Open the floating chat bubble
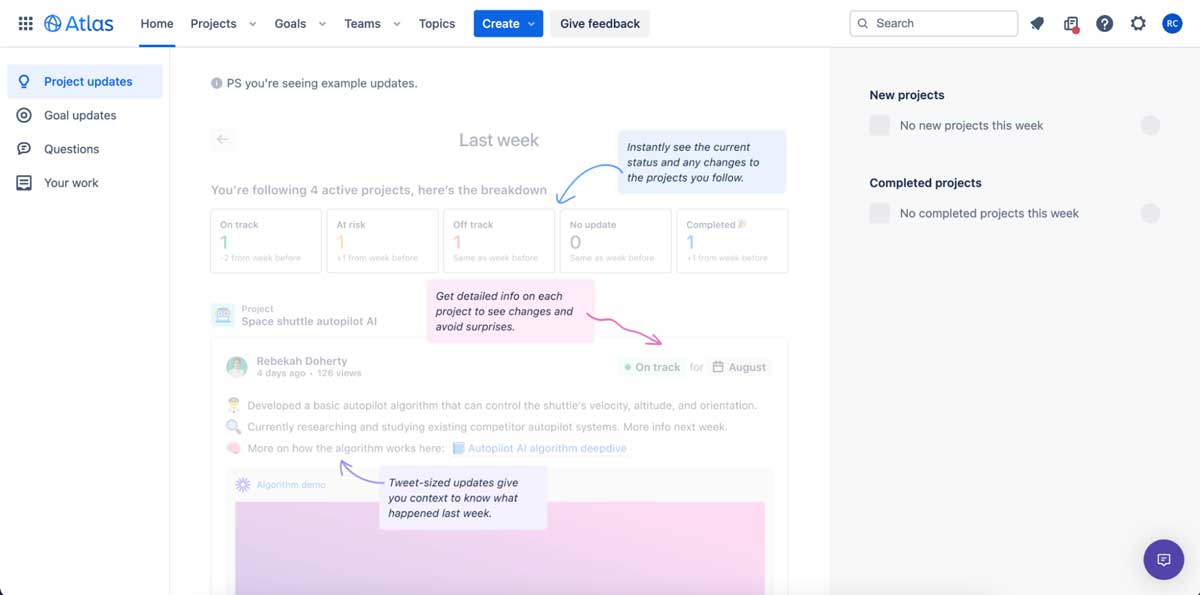This screenshot has width=1200, height=595. [x=1163, y=559]
